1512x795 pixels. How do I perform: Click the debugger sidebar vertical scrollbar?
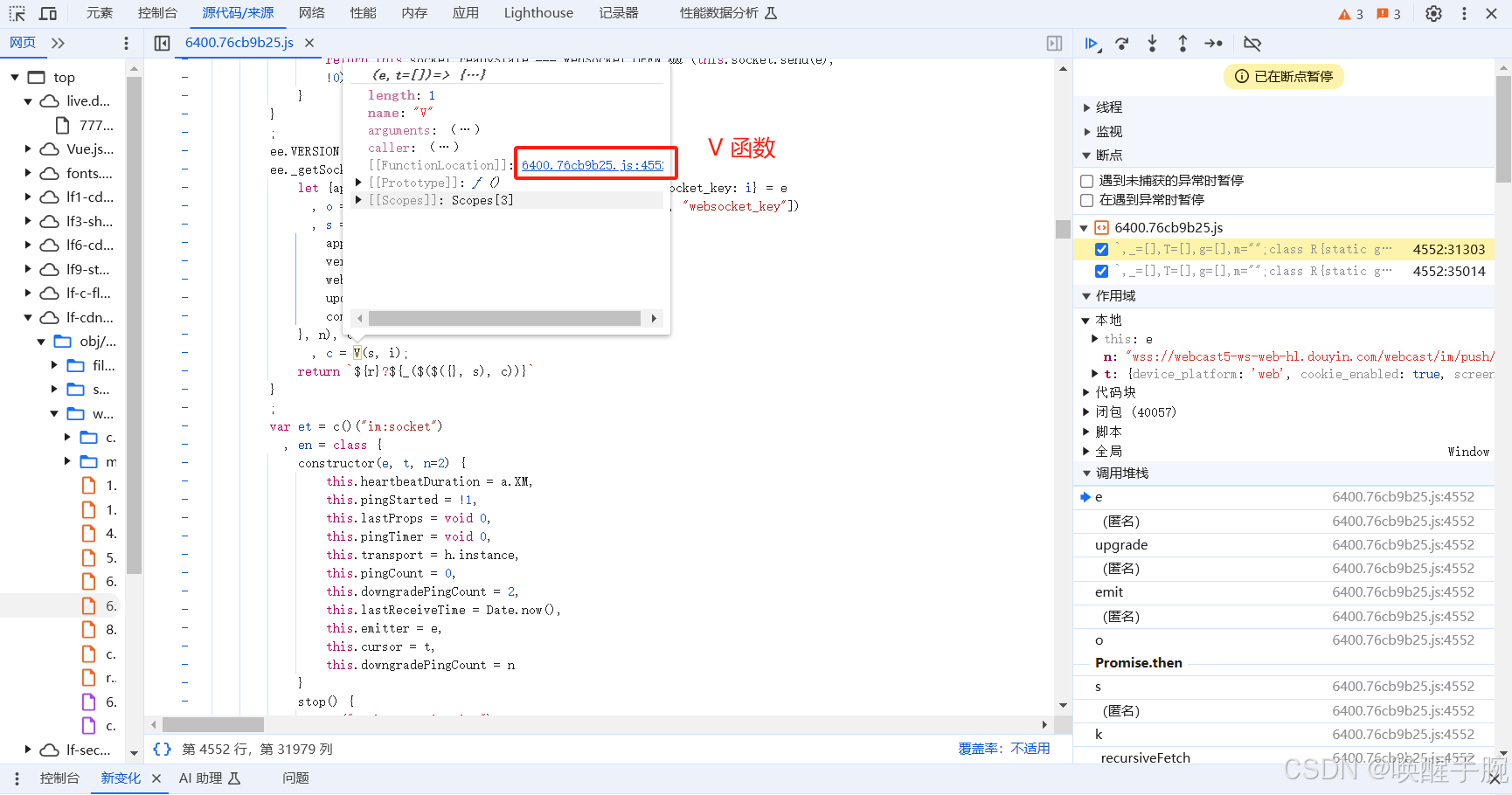tap(1503, 128)
